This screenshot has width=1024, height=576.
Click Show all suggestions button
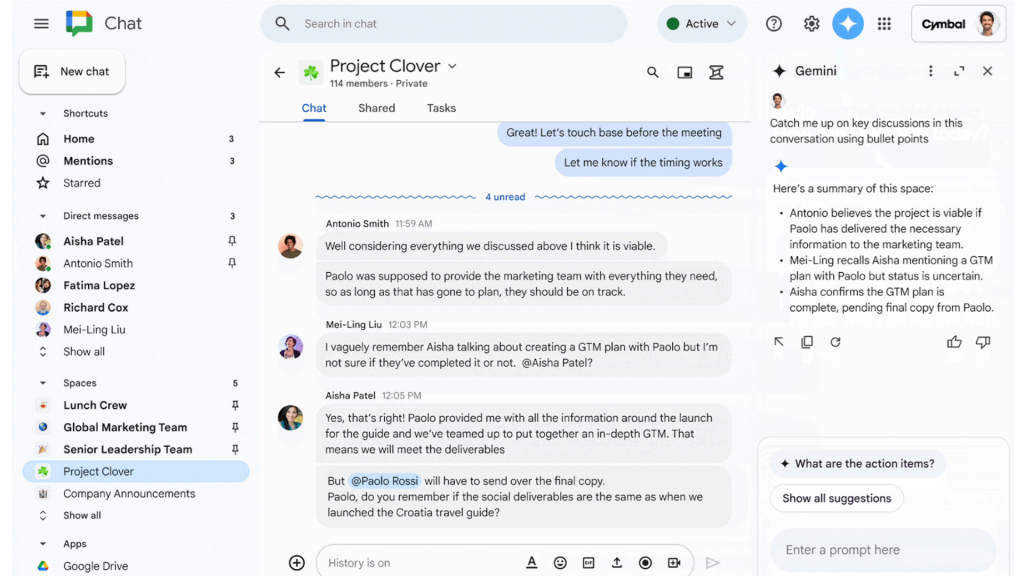[x=836, y=498]
